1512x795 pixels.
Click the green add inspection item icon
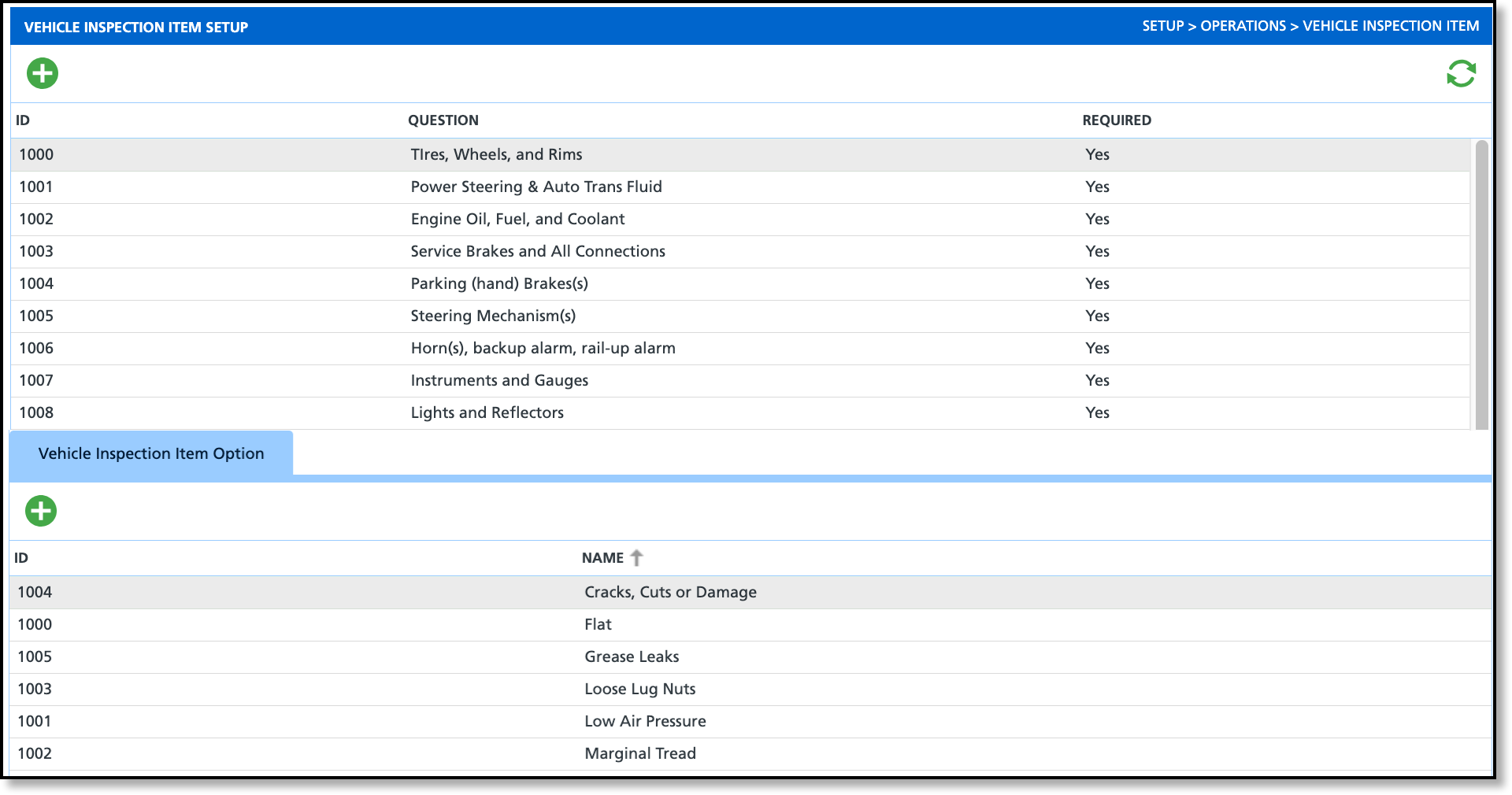click(43, 73)
